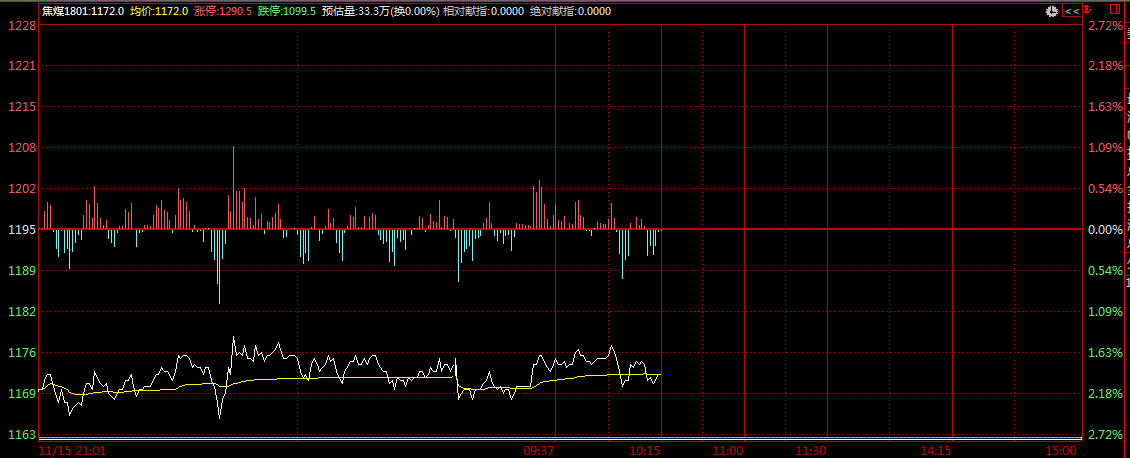Viewport: 1130px width, 458px height.
Task: Click the 09:37 time axis label
Action: (x=538, y=450)
